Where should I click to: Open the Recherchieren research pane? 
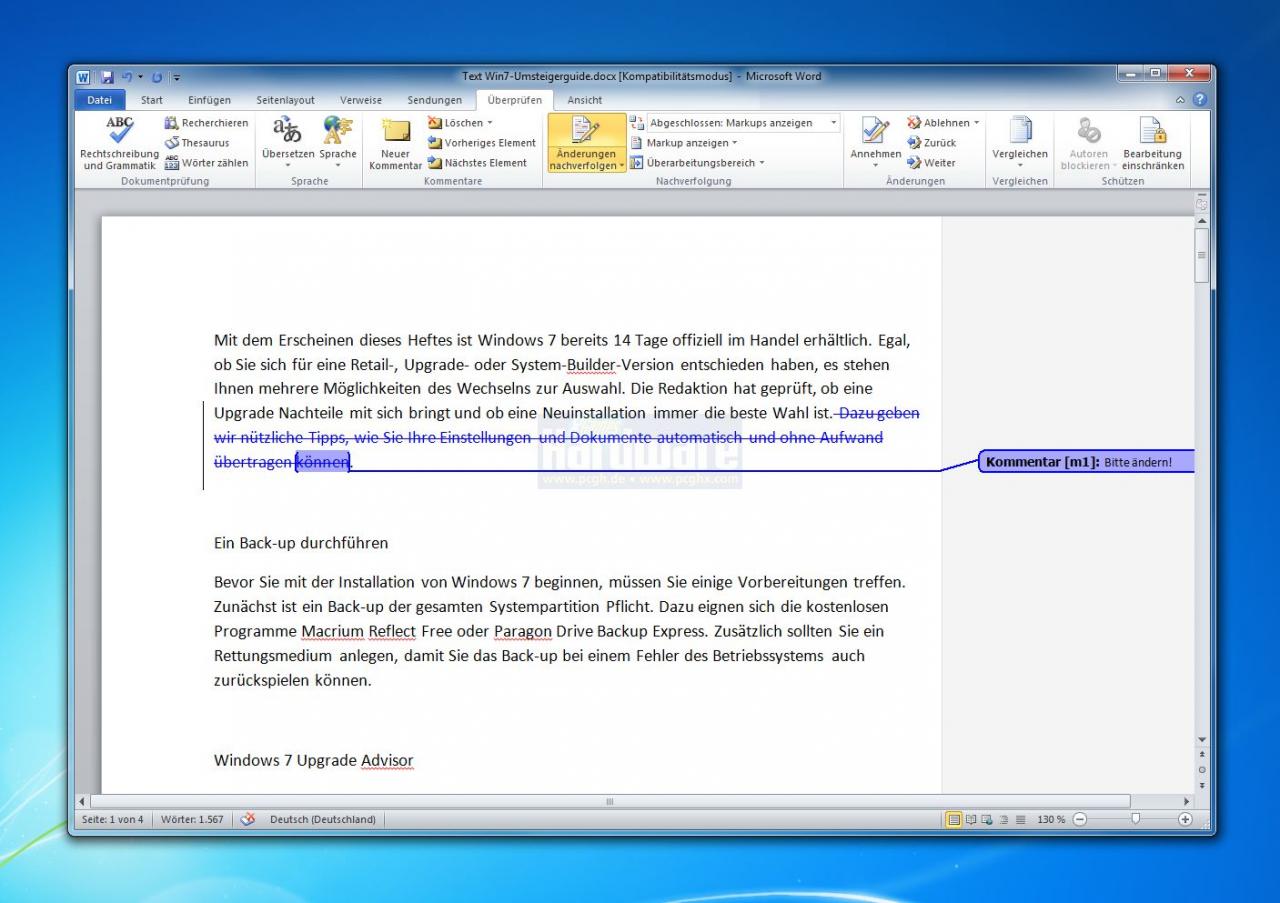[206, 123]
